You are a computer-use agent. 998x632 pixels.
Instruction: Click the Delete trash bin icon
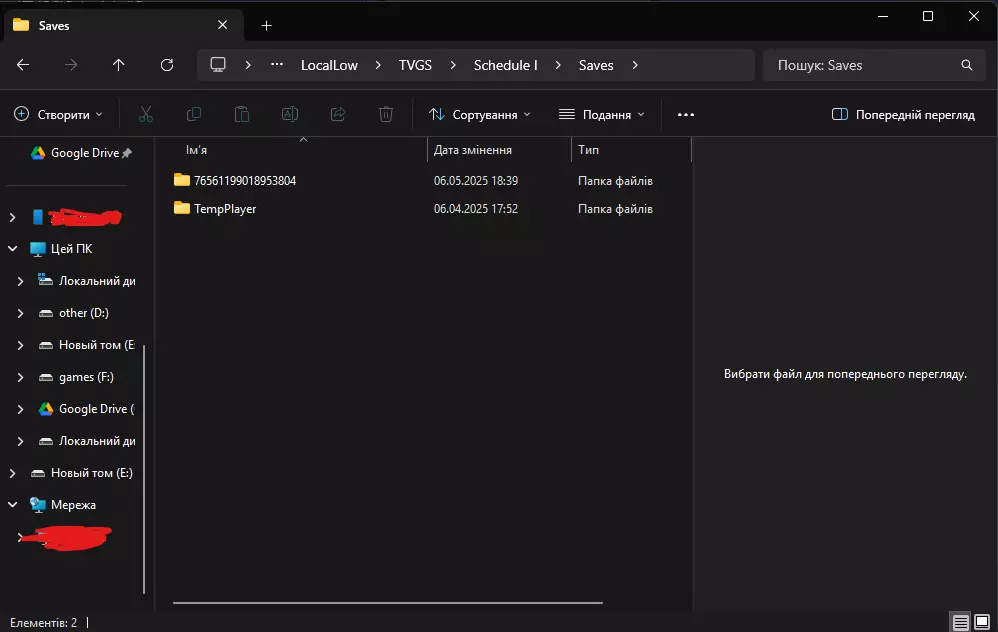385,115
